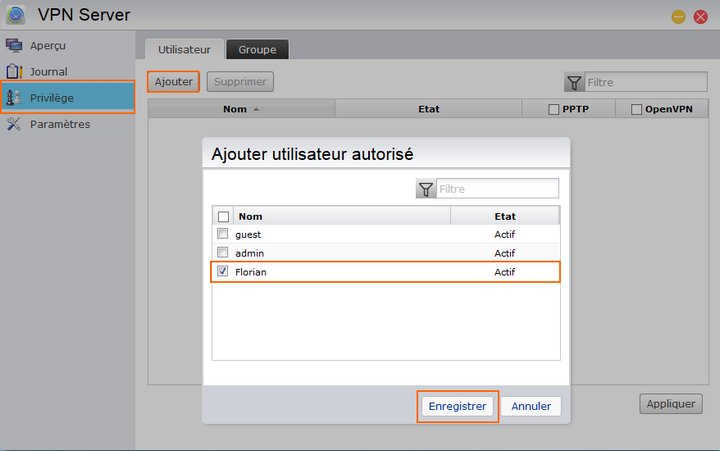
Task: Select the guest user name
Action: [248, 235]
